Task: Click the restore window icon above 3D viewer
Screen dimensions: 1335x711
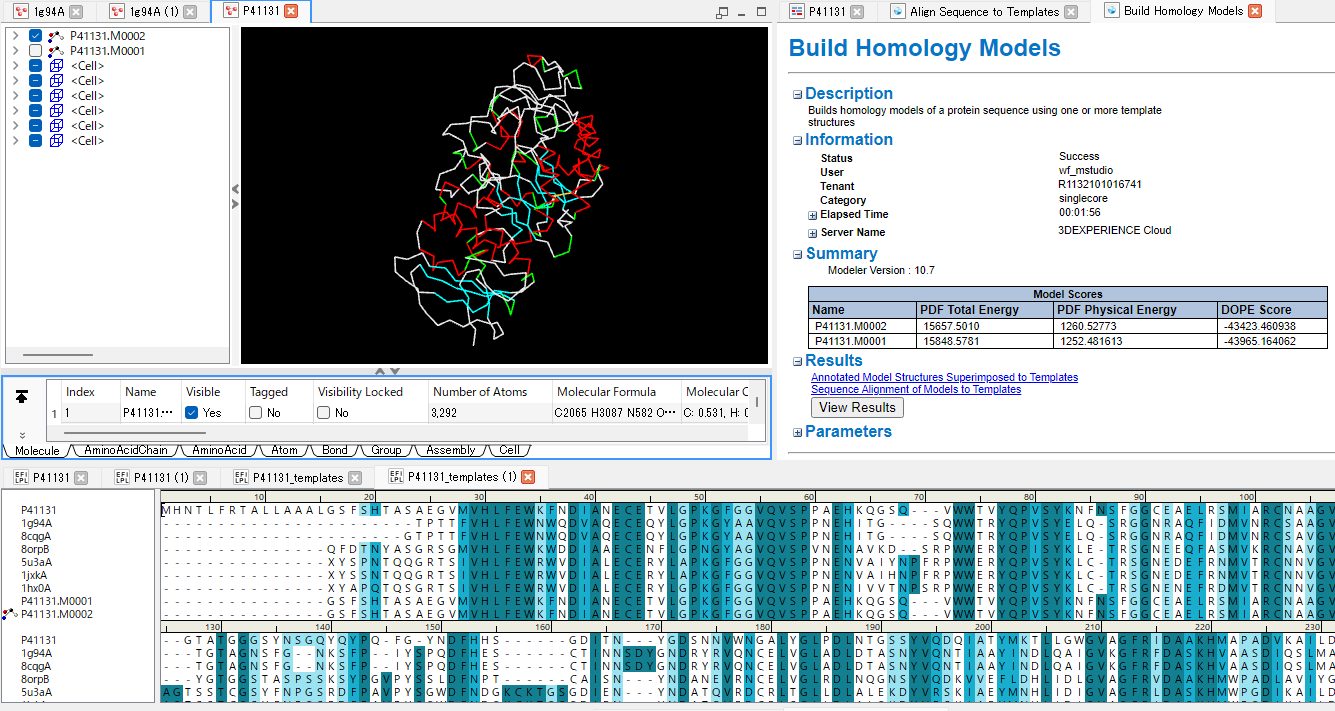Action: point(722,12)
